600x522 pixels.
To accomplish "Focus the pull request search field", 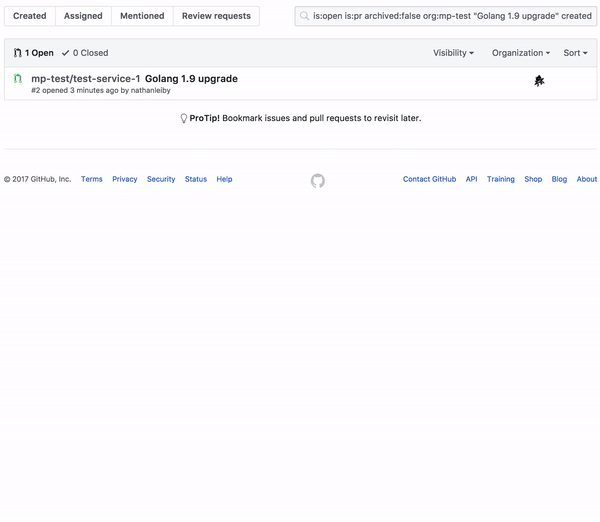I will tap(446, 16).
